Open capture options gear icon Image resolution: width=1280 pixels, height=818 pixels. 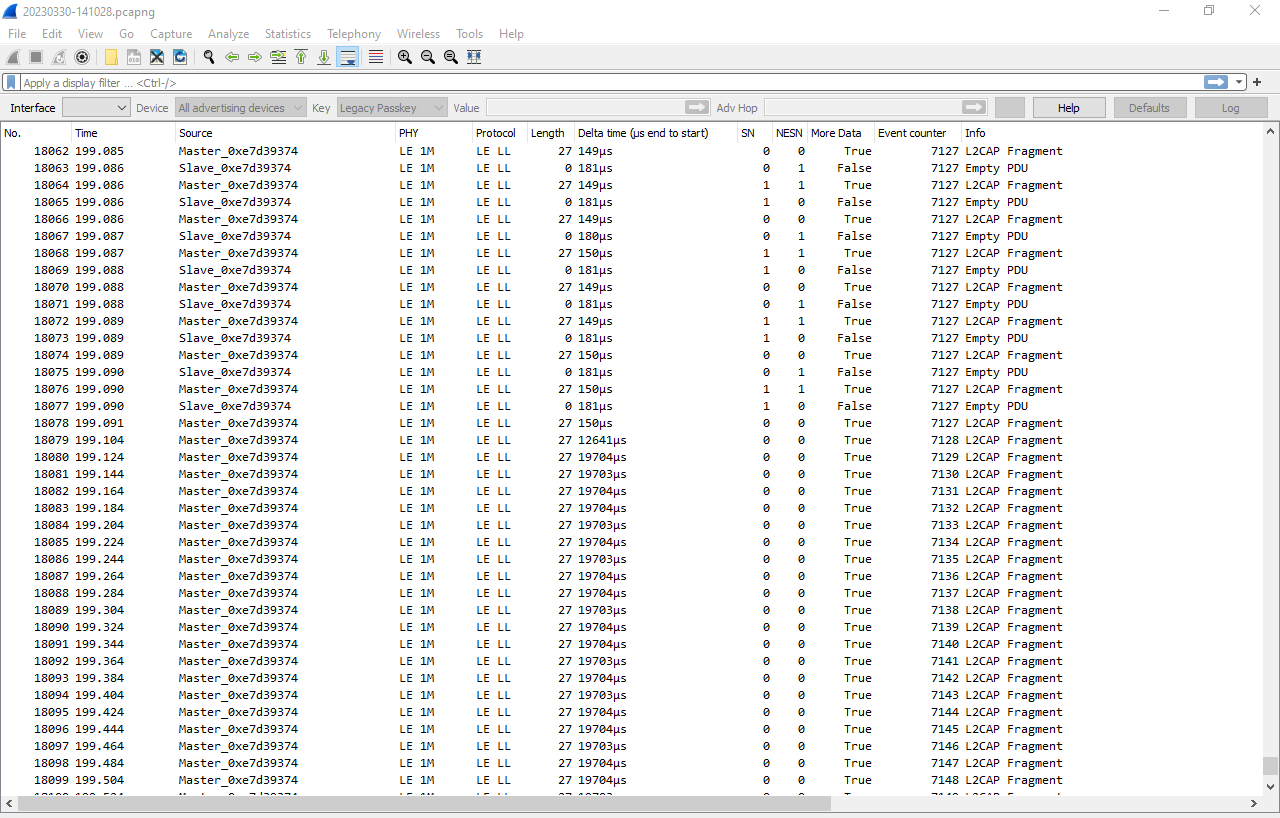point(82,57)
